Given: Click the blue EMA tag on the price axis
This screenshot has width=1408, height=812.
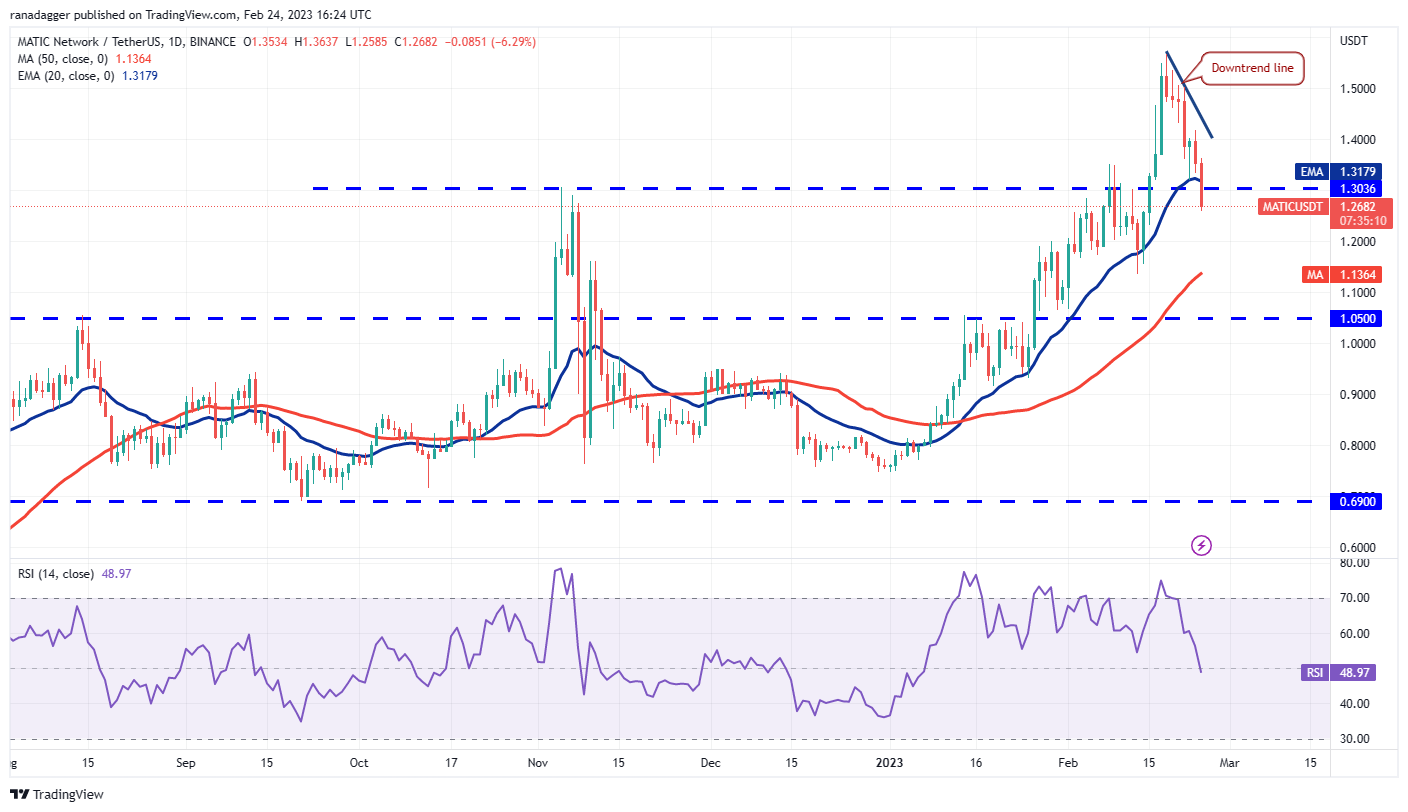Looking at the screenshot, I should (x=1311, y=172).
